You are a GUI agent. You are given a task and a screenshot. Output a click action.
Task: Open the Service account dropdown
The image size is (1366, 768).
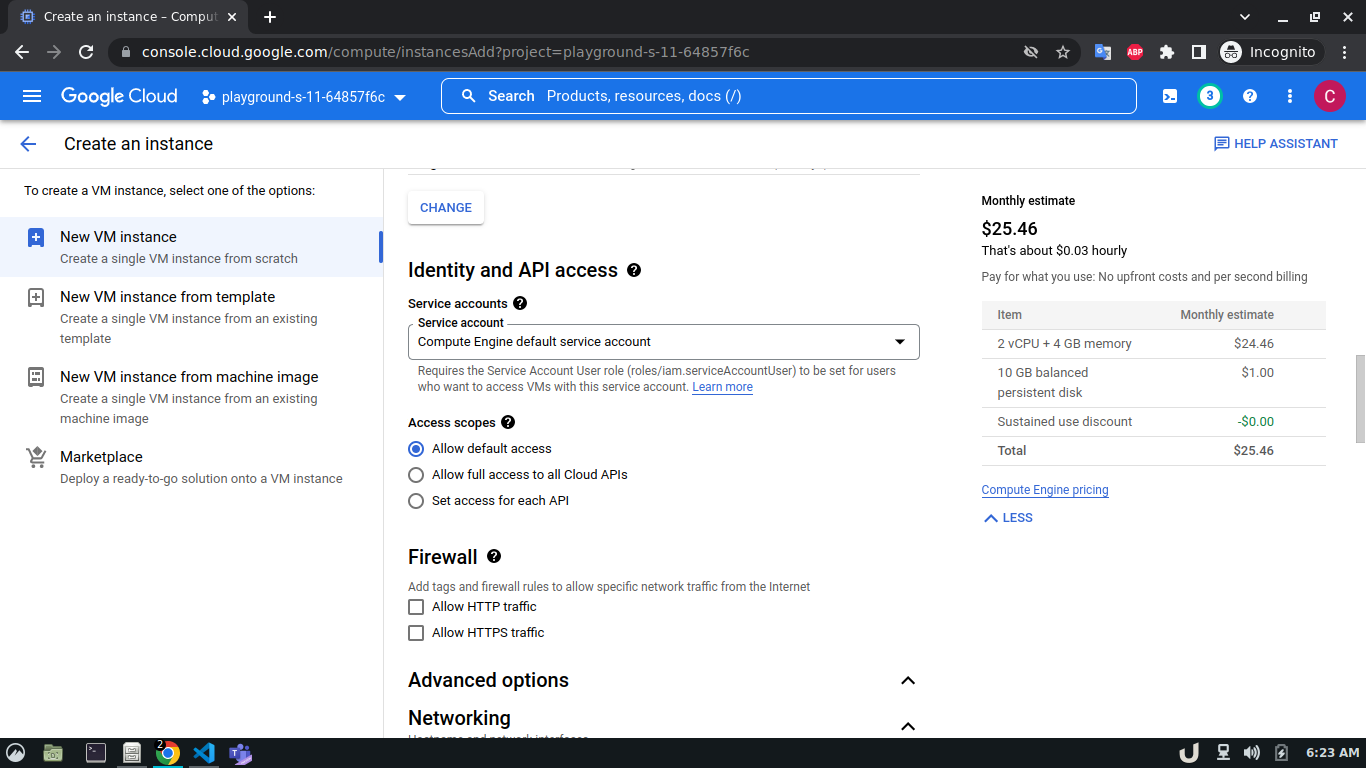click(664, 342)
